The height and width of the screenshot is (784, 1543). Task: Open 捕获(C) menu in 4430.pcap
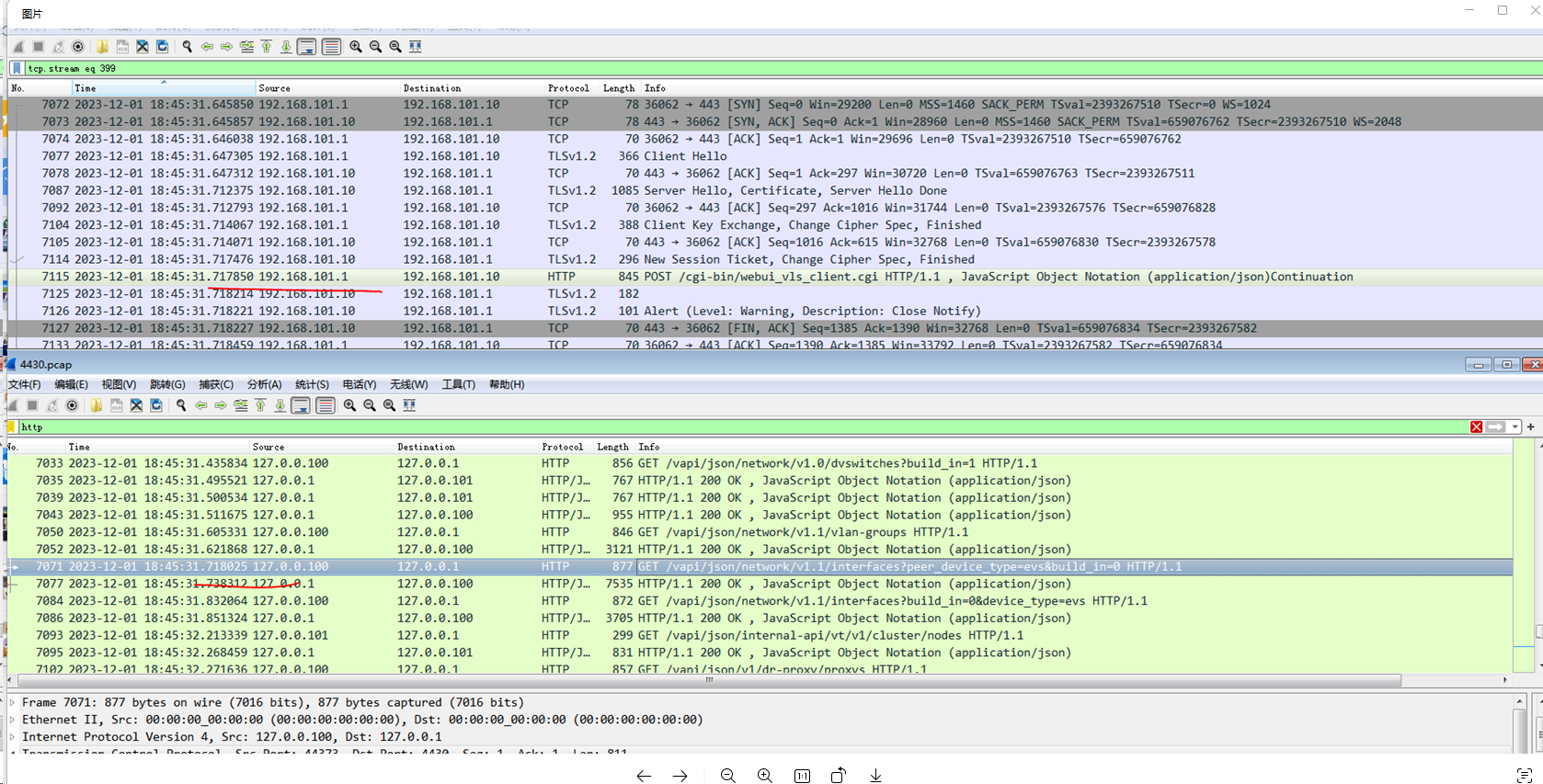216,384
